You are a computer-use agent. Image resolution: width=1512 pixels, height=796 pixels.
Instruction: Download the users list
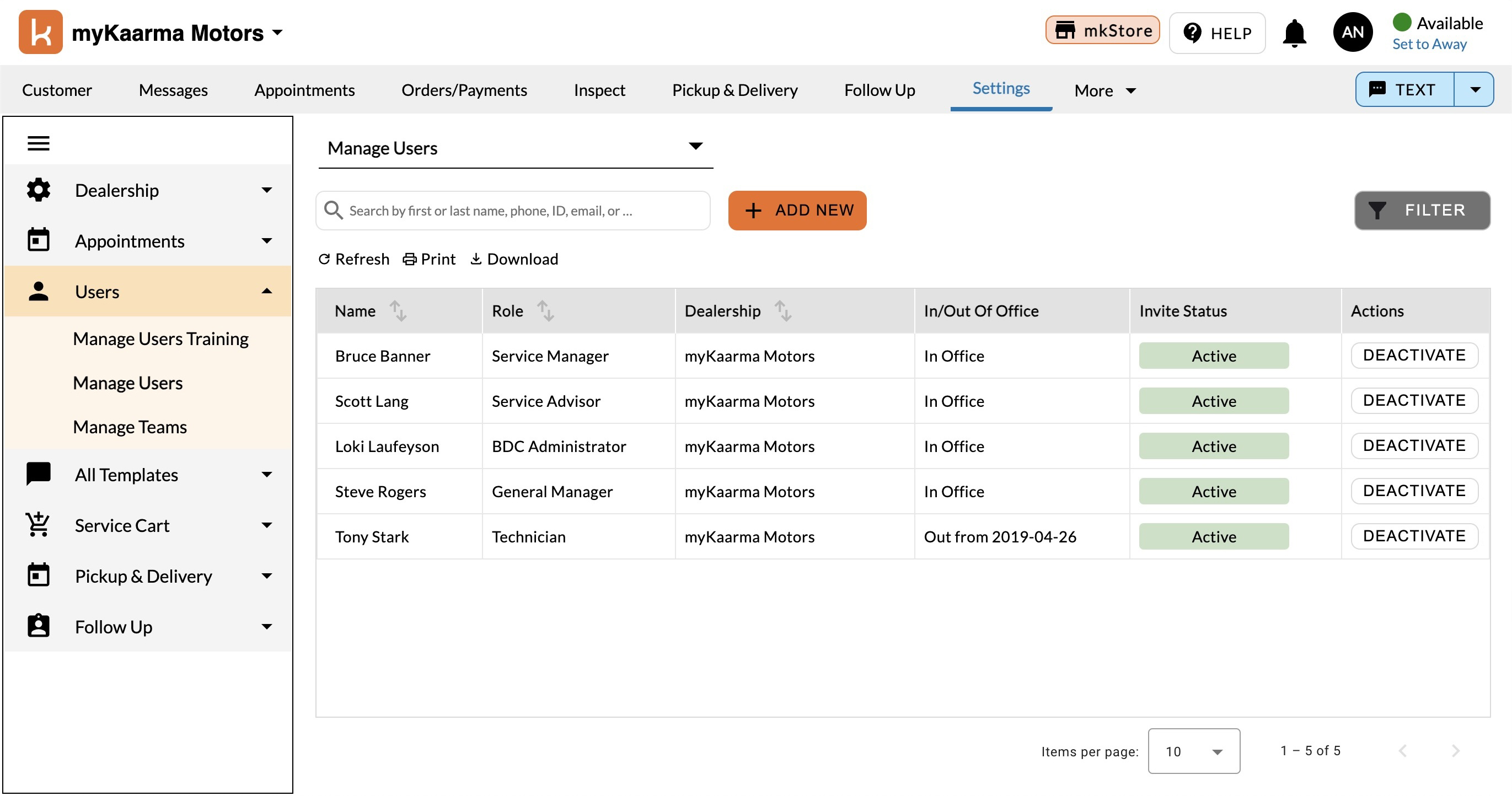[x=514, y=259]
